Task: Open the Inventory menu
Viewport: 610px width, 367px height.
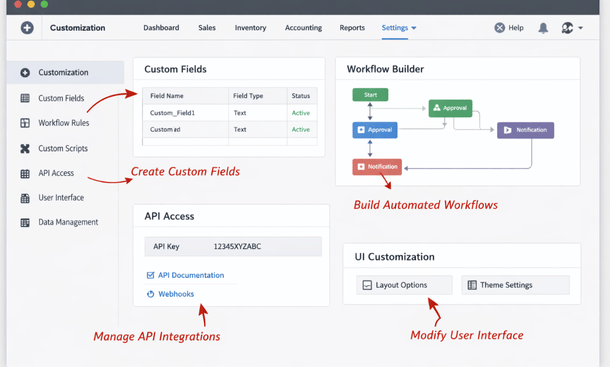Action: [x=250, y=28]
